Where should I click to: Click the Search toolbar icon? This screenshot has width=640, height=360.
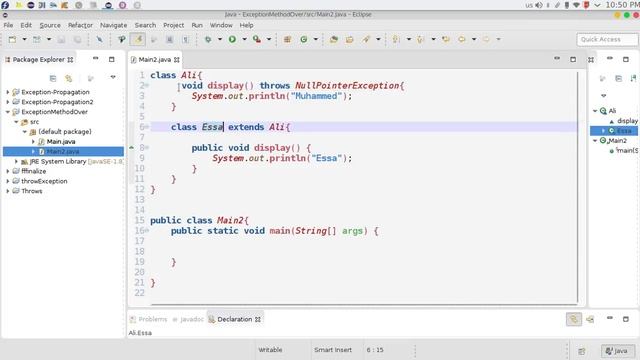coord(366,39)
